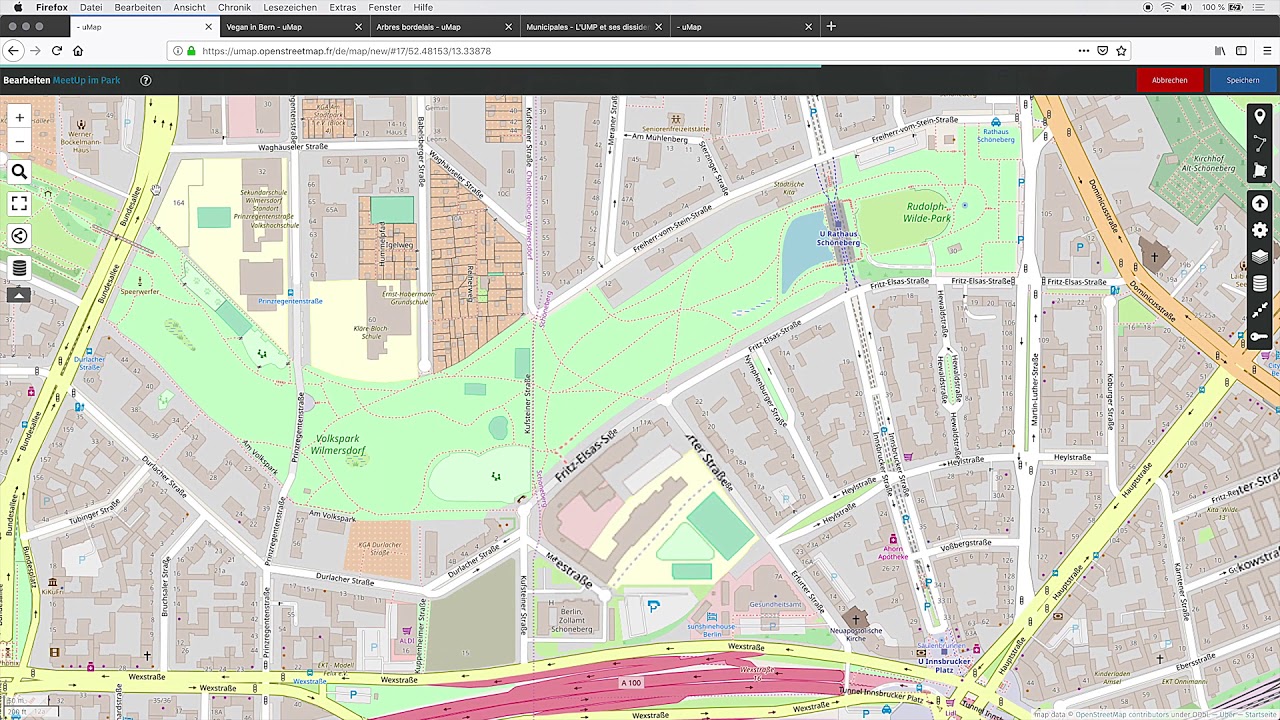This screenshot has width=1280, height=720.
Task: Click the Rudolph-Wilde-Park map label
Action: 927,212
